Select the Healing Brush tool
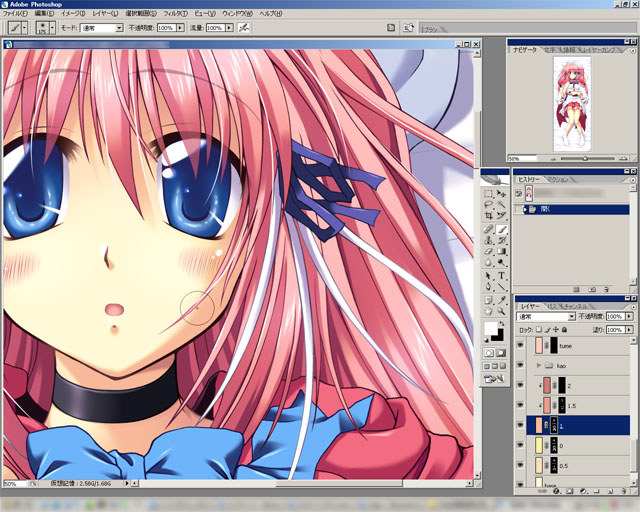This screenshot has width=640, height=512. click(488, 229)
